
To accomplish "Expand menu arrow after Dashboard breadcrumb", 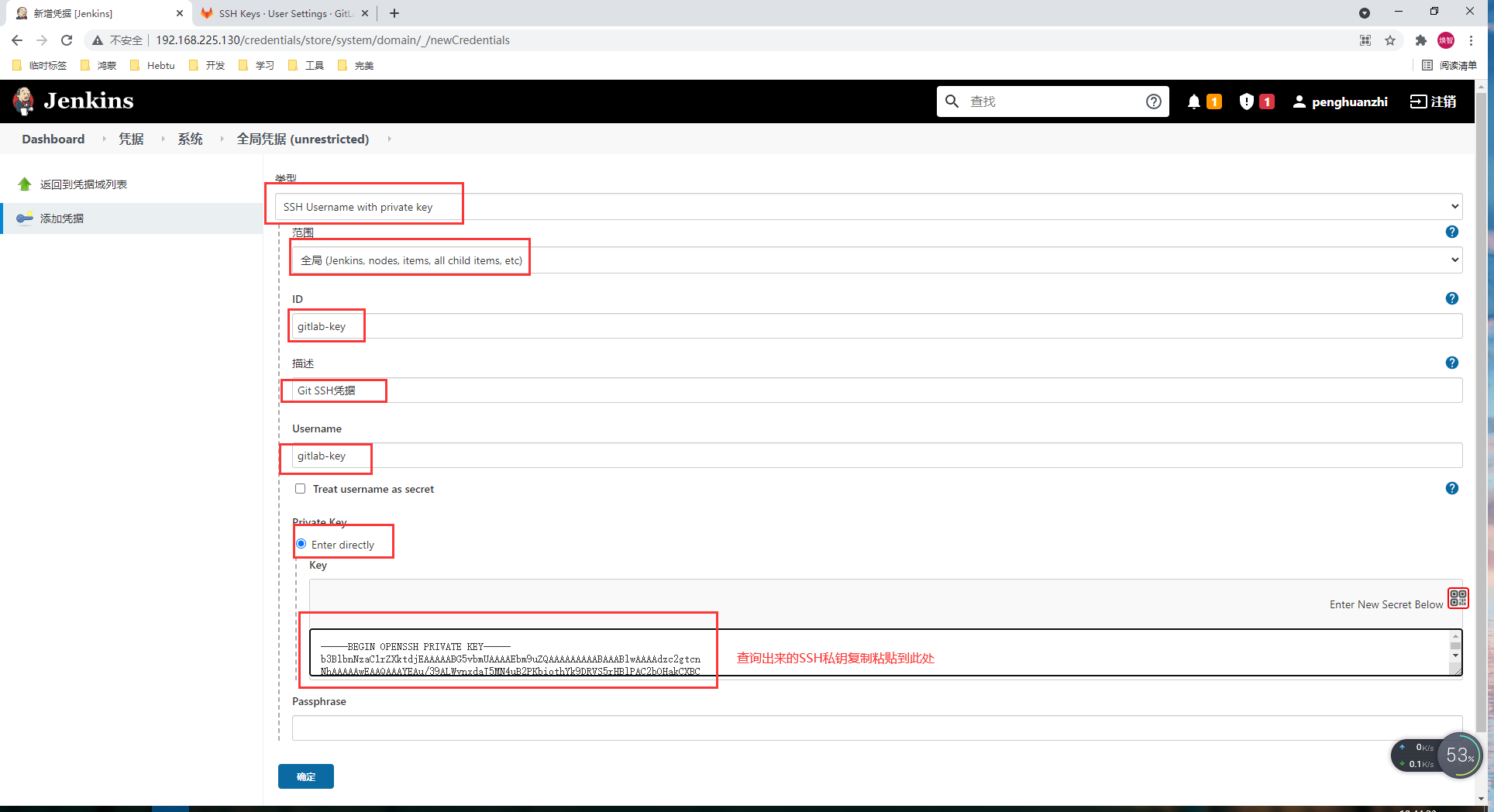I will point(104,139).
